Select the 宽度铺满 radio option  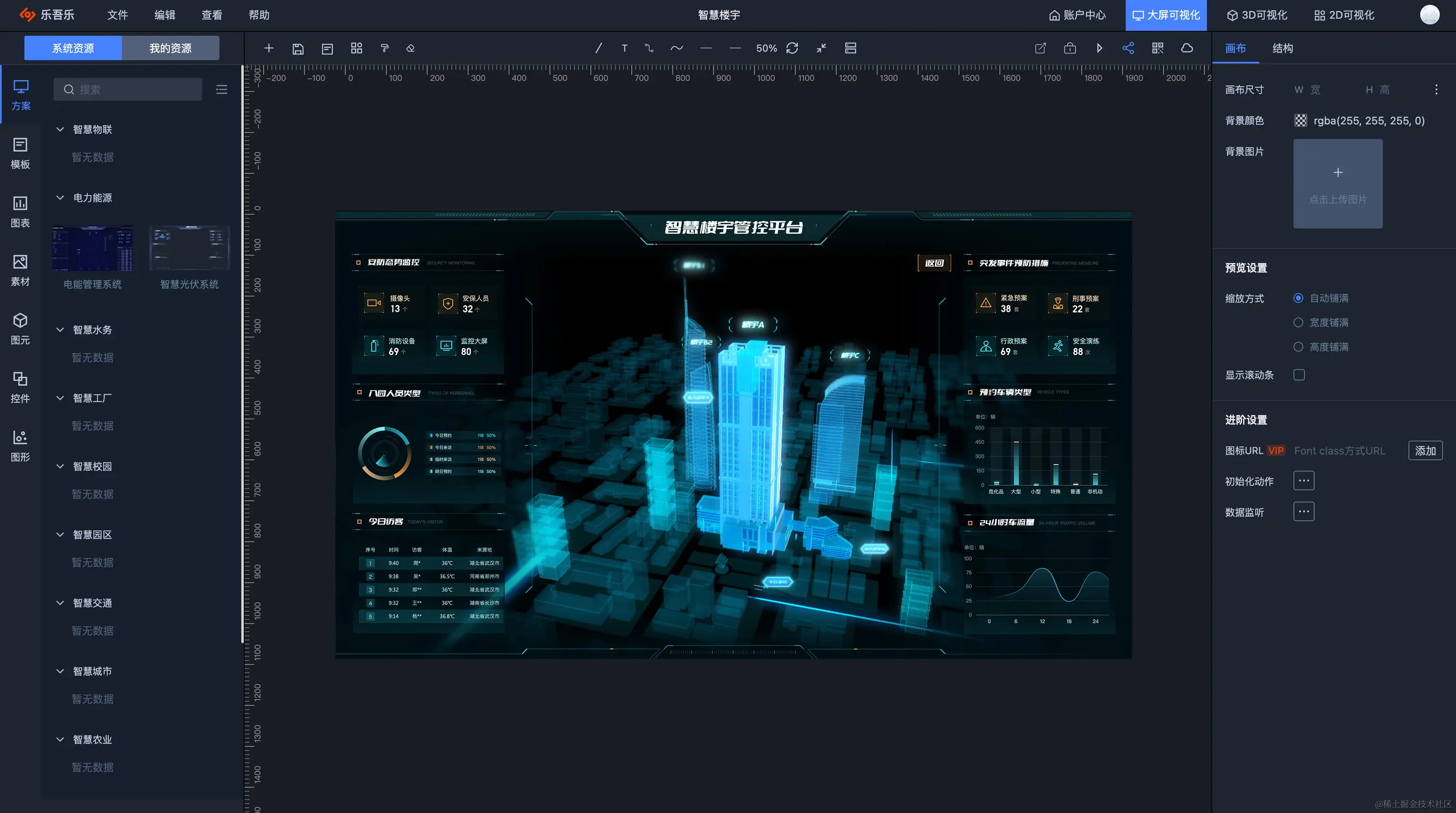tap(1298, 322)
